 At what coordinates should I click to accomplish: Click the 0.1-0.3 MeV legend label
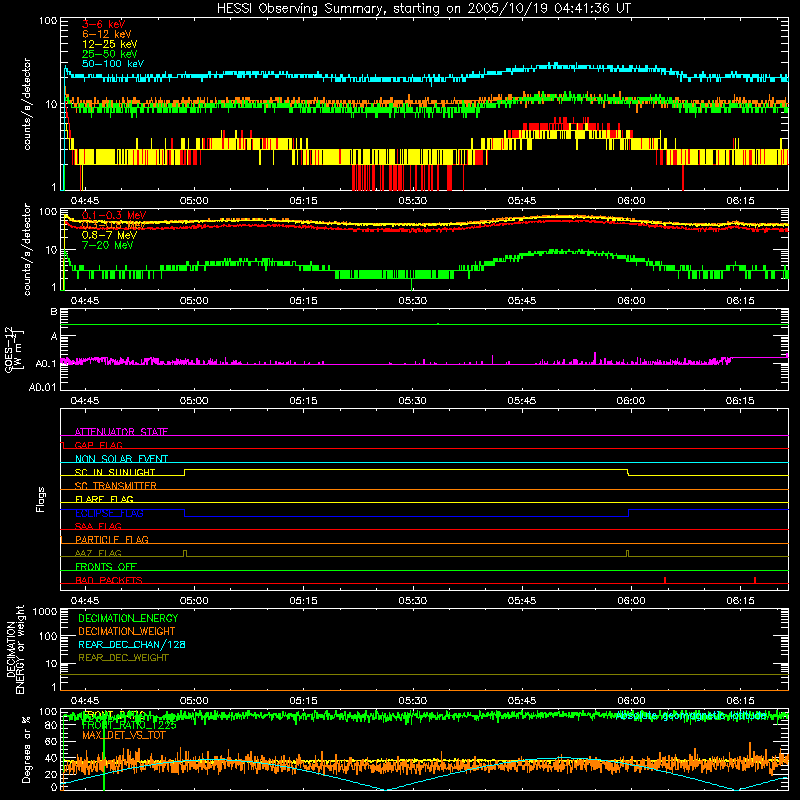(114, 215)
